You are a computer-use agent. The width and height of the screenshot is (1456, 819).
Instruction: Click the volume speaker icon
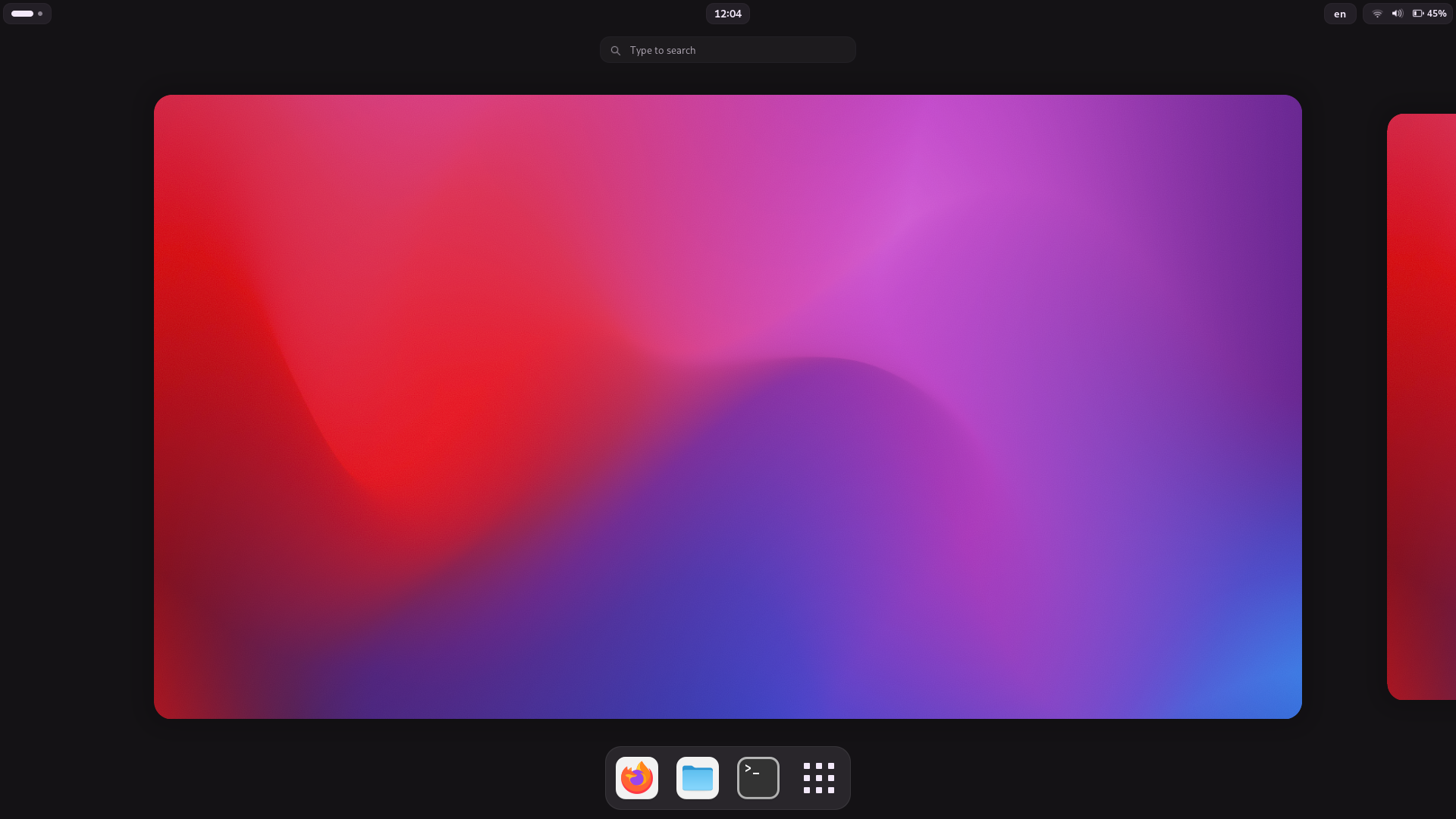1397,14
